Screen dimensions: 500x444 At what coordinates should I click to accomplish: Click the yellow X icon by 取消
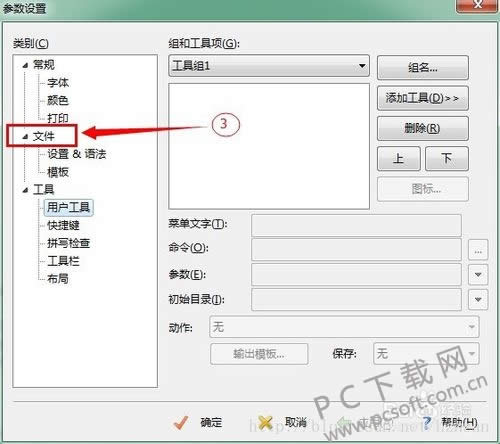[265, 423]
